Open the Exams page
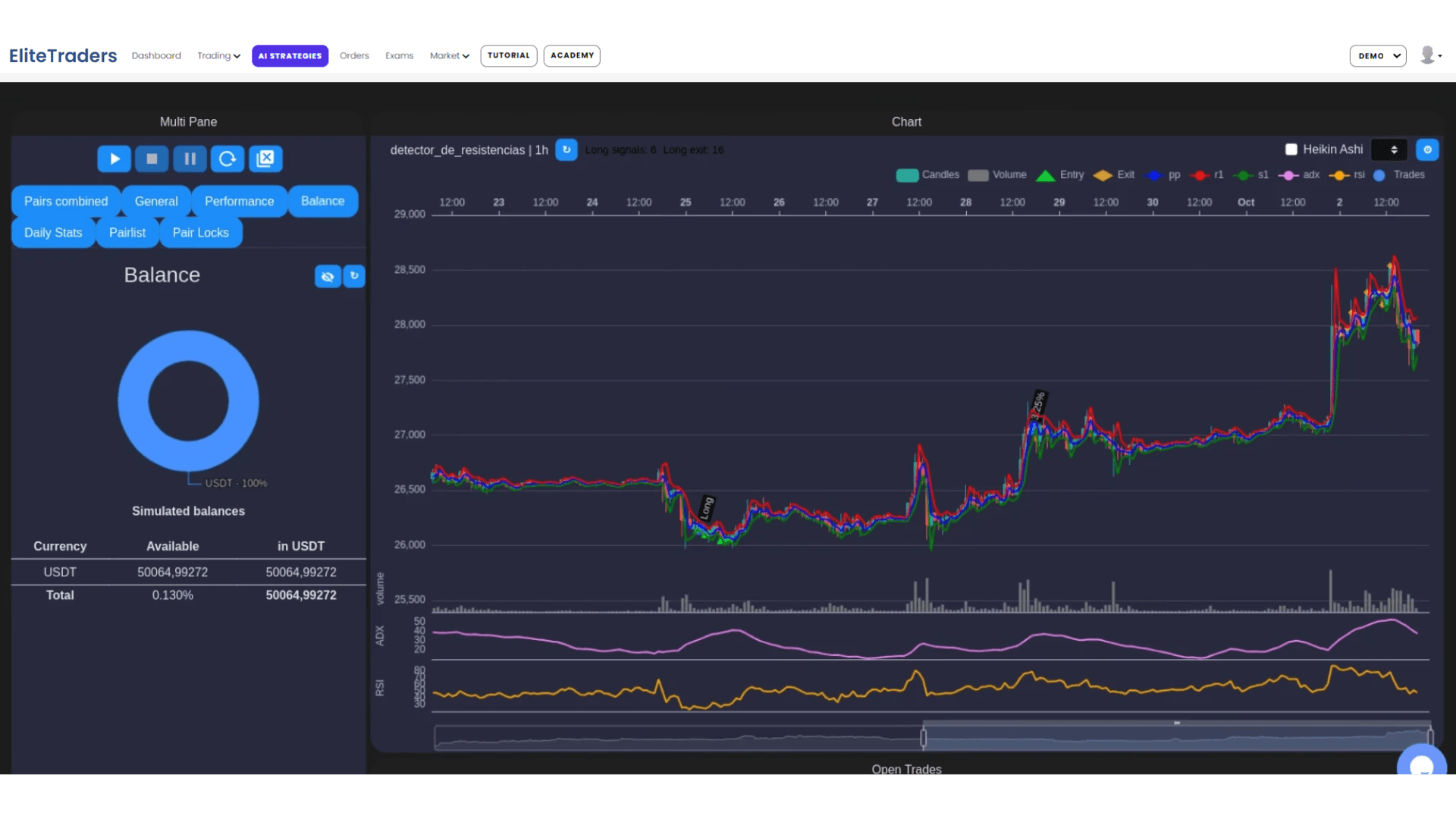1456x819 pixels. [399, 55]
